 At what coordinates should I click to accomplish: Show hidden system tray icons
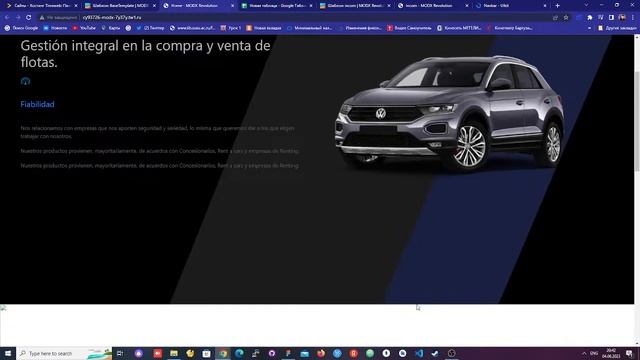584,353
